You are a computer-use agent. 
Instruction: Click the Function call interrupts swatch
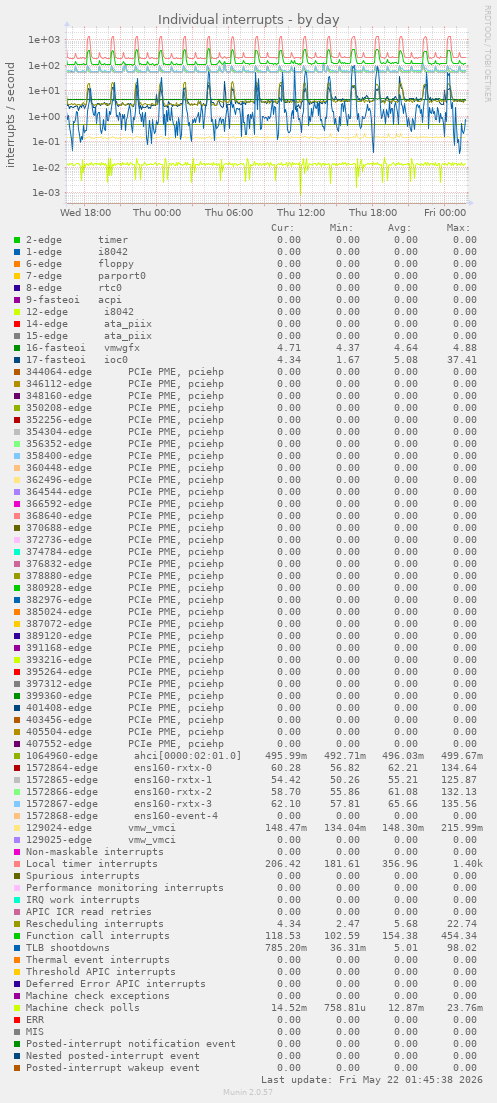[x=17, y=936]
